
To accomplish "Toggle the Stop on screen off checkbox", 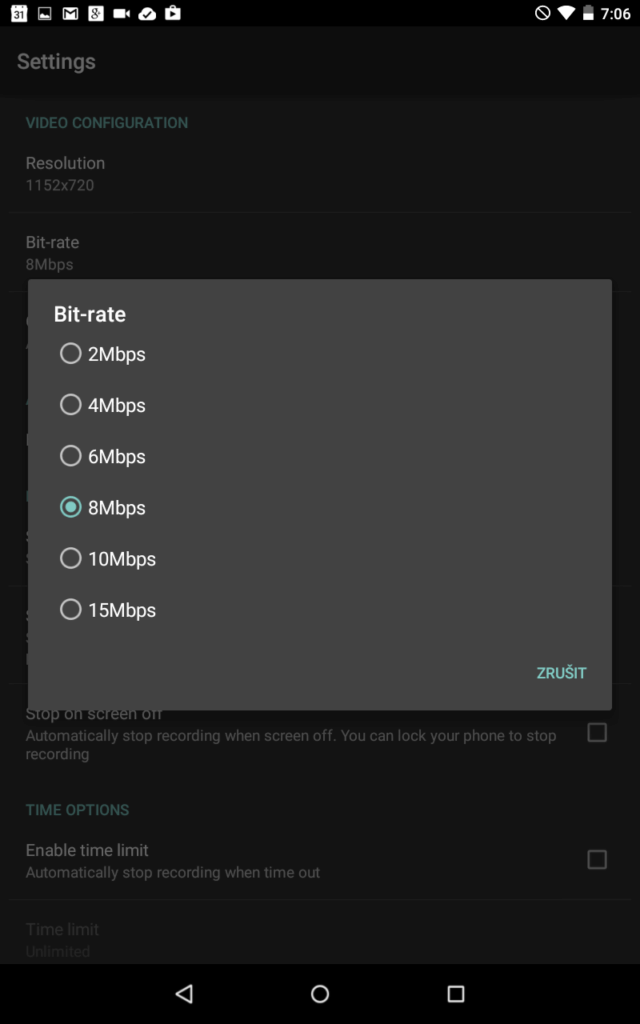I will (597, 733).
